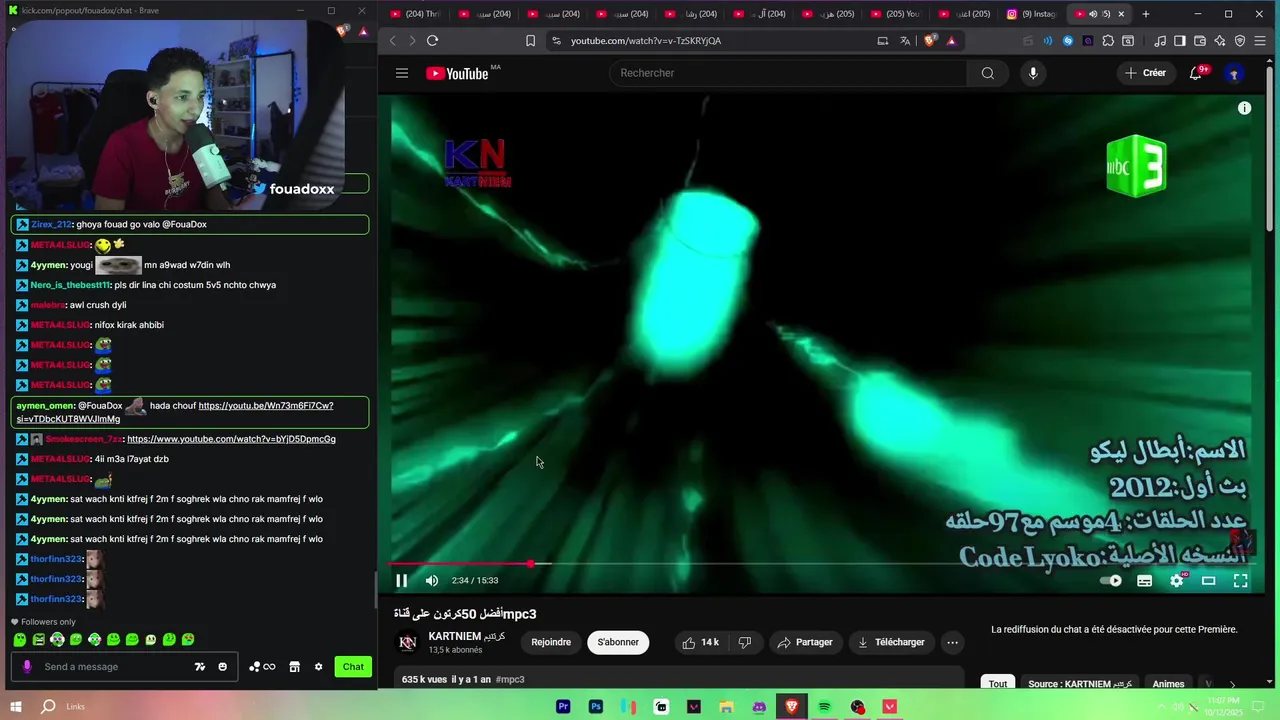This screenshot has height=720, width=1280.
Task: Enter fullscreen in YouTube player
Action: (1240, 580)
